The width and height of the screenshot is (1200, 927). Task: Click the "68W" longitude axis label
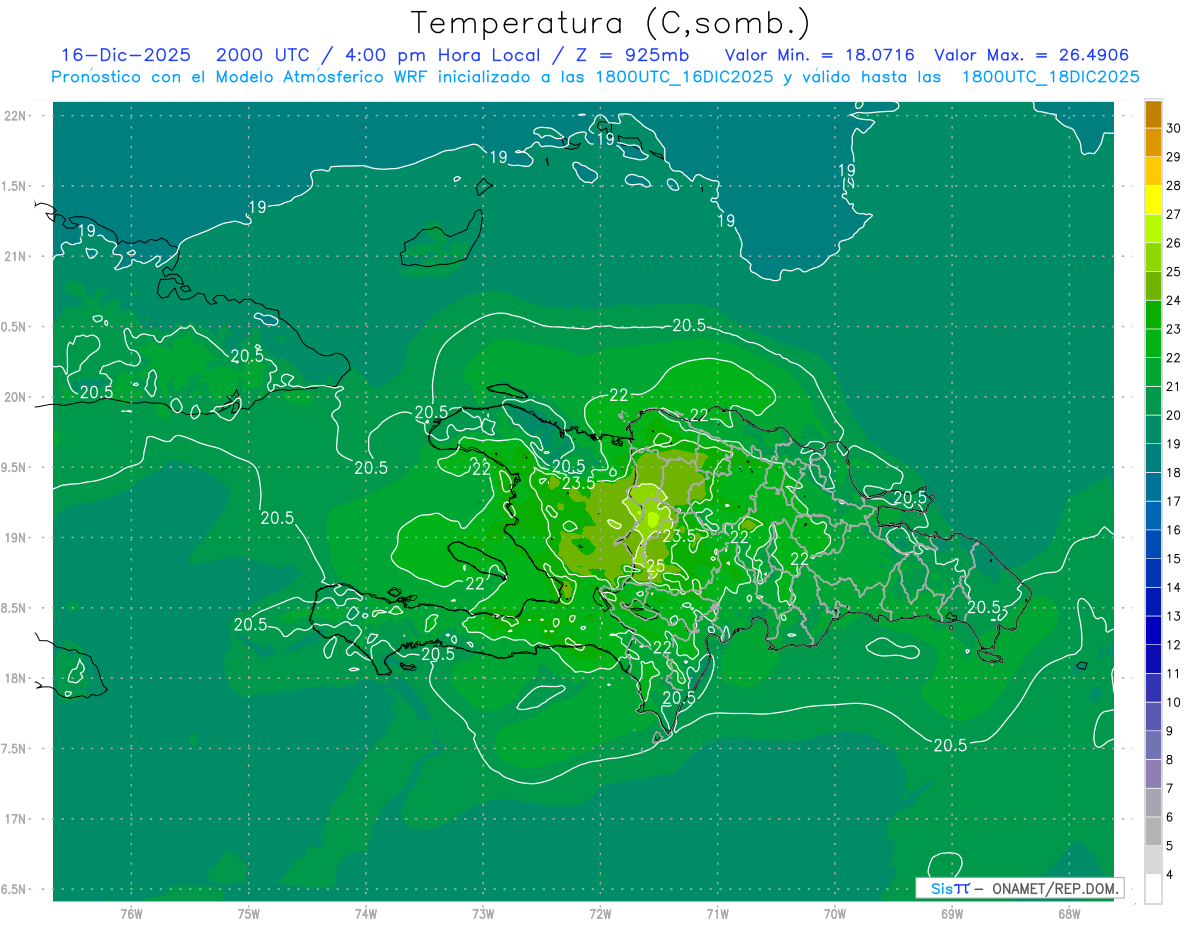click(1068, 914)
